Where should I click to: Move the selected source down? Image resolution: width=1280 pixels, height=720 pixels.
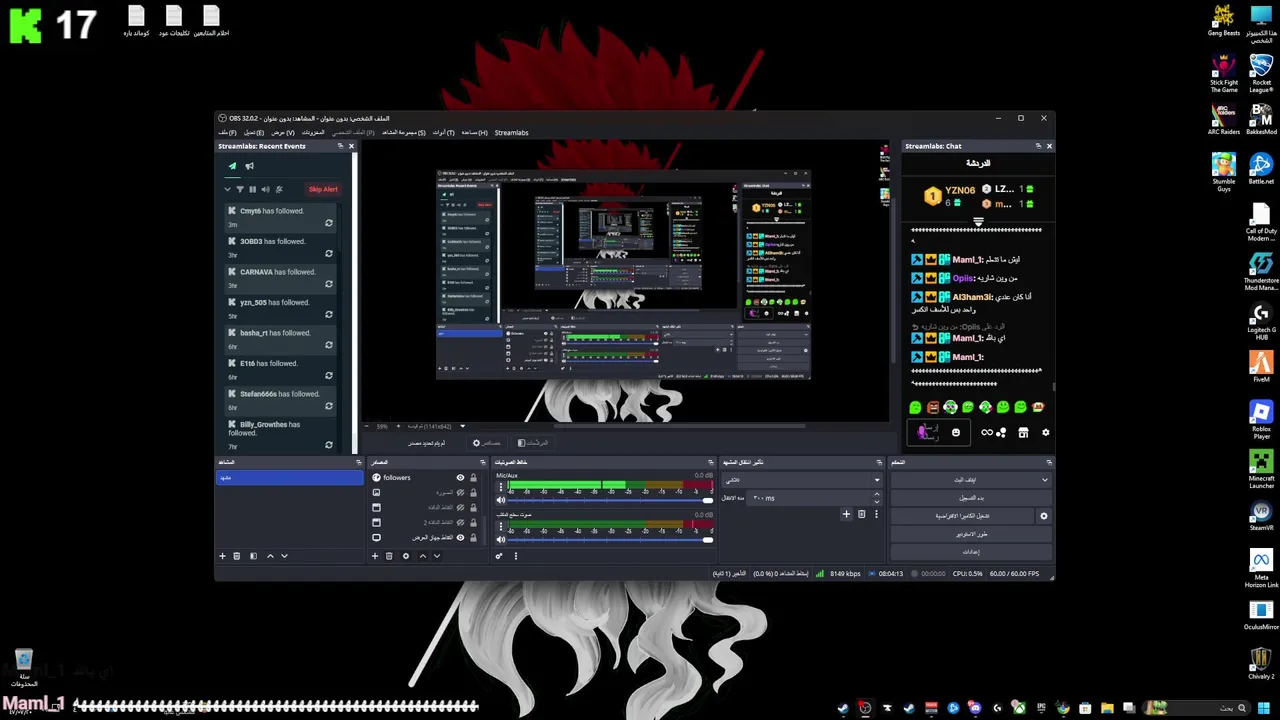point(436,556)
